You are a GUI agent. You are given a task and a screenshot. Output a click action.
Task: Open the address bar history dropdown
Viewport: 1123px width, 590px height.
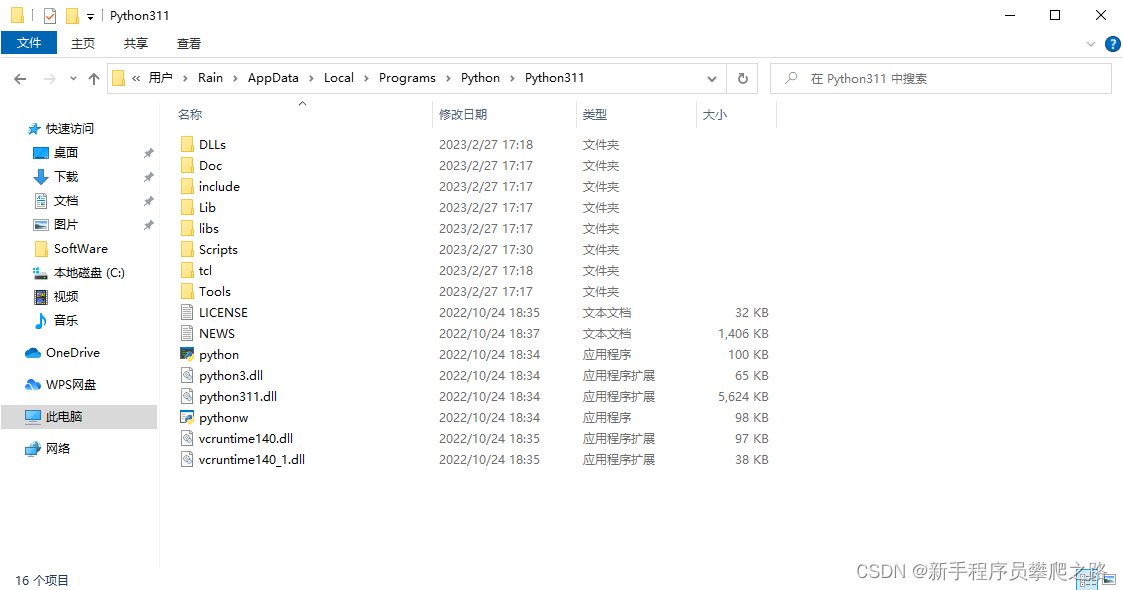712,78
